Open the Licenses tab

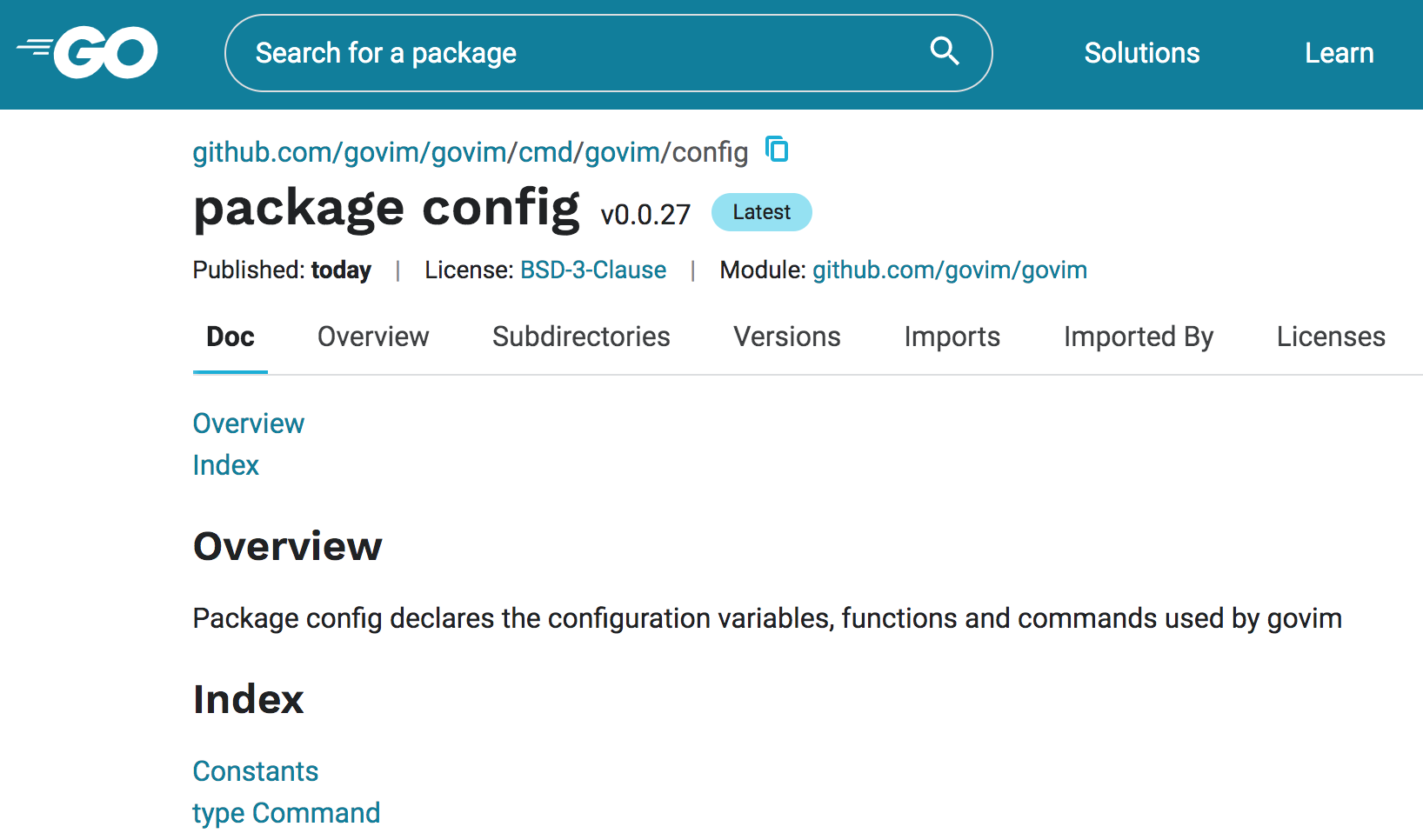point(1330,337)
